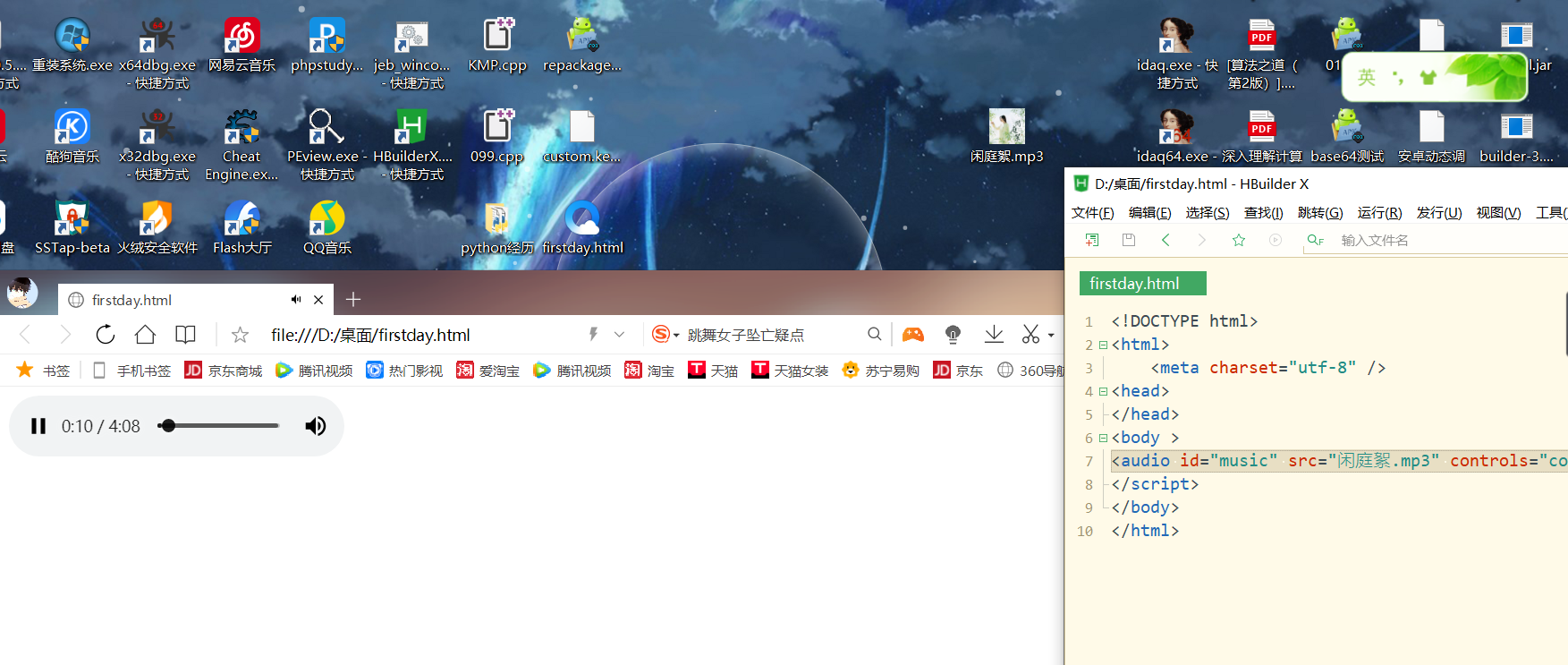The image size is (1568, 665).
Task: Expand the screenshot tool dropdown arrow
Action: click(1051, 335)
